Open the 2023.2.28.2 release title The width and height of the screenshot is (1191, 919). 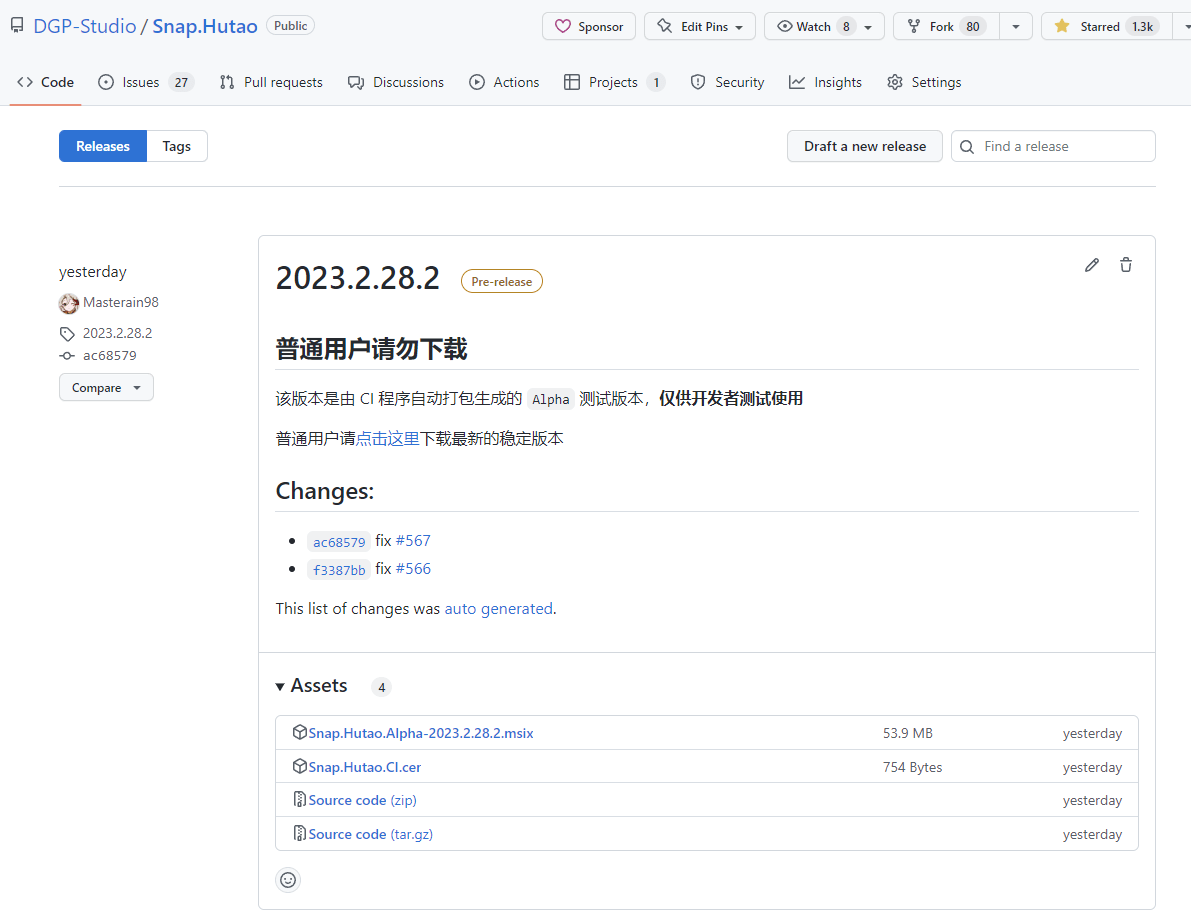tap(358, 279)
